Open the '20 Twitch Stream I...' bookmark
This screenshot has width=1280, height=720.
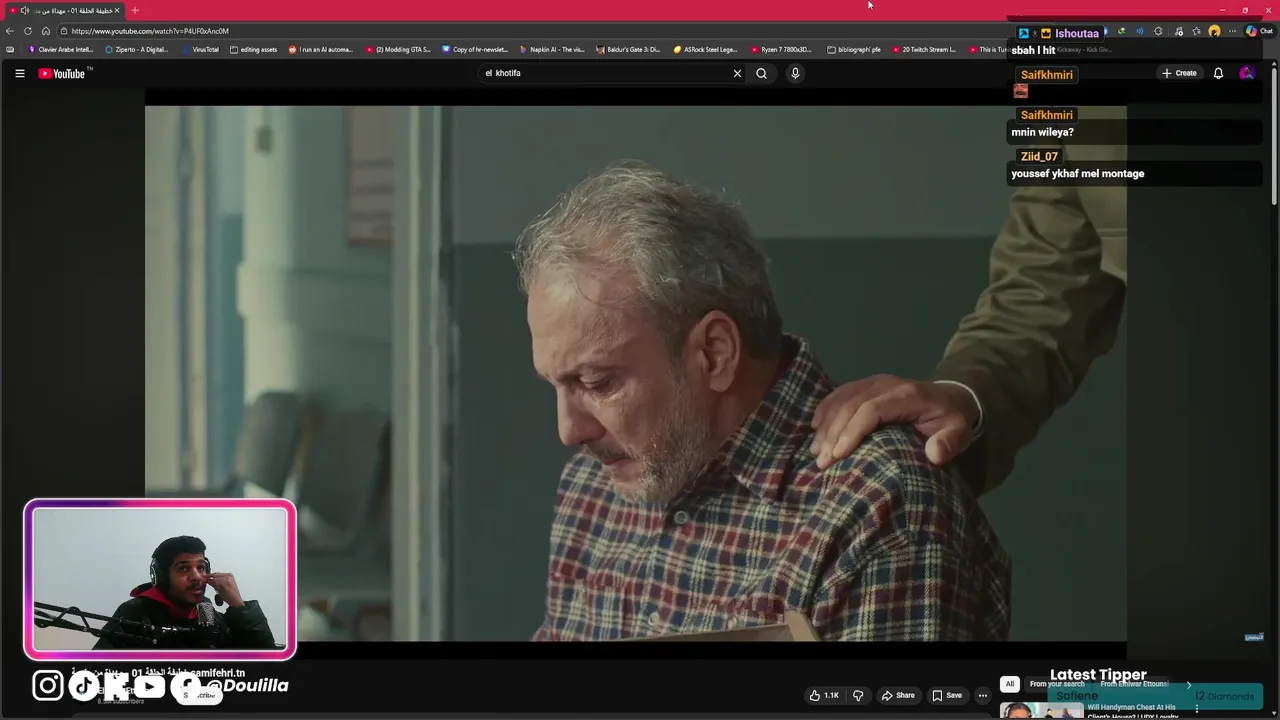tap(925, 49)
